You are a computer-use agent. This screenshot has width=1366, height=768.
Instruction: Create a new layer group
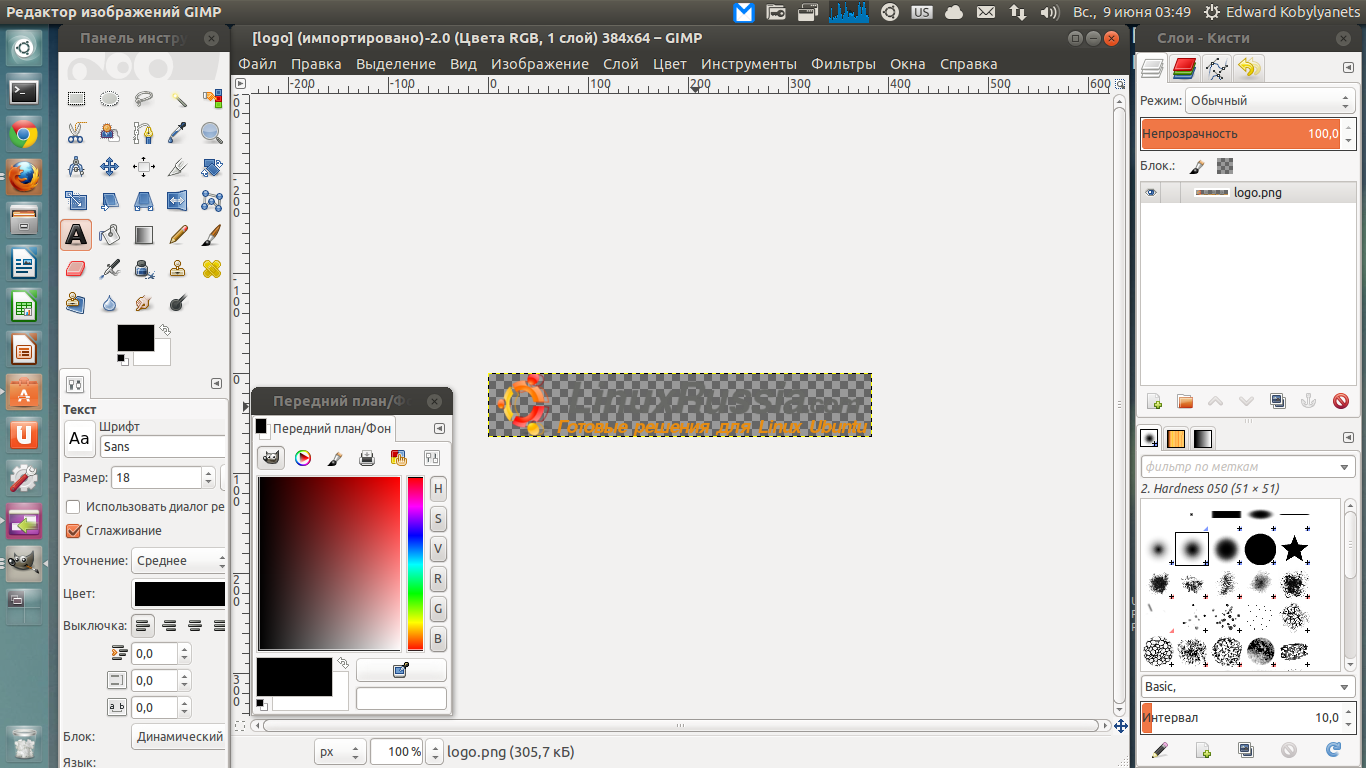[1185, 402]
